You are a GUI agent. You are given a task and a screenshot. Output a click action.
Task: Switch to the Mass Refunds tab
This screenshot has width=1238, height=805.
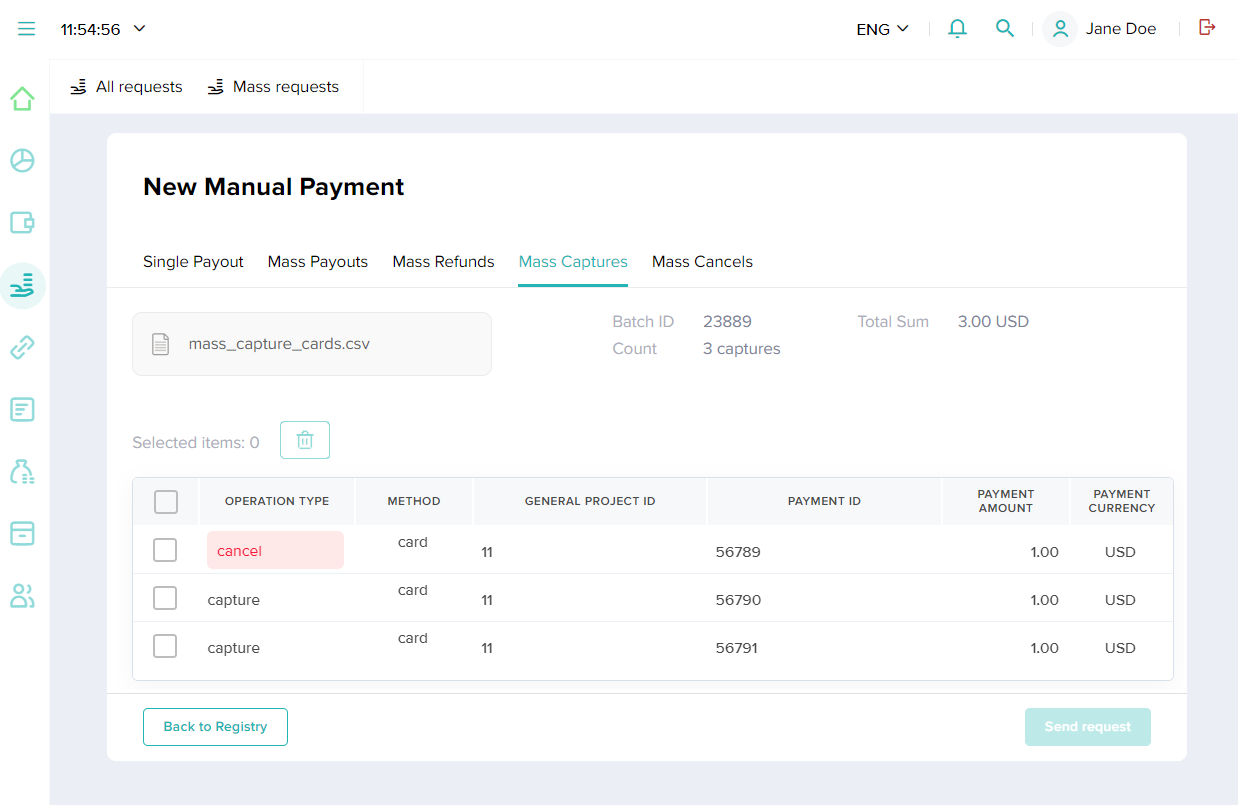click(x=443, y=262)
